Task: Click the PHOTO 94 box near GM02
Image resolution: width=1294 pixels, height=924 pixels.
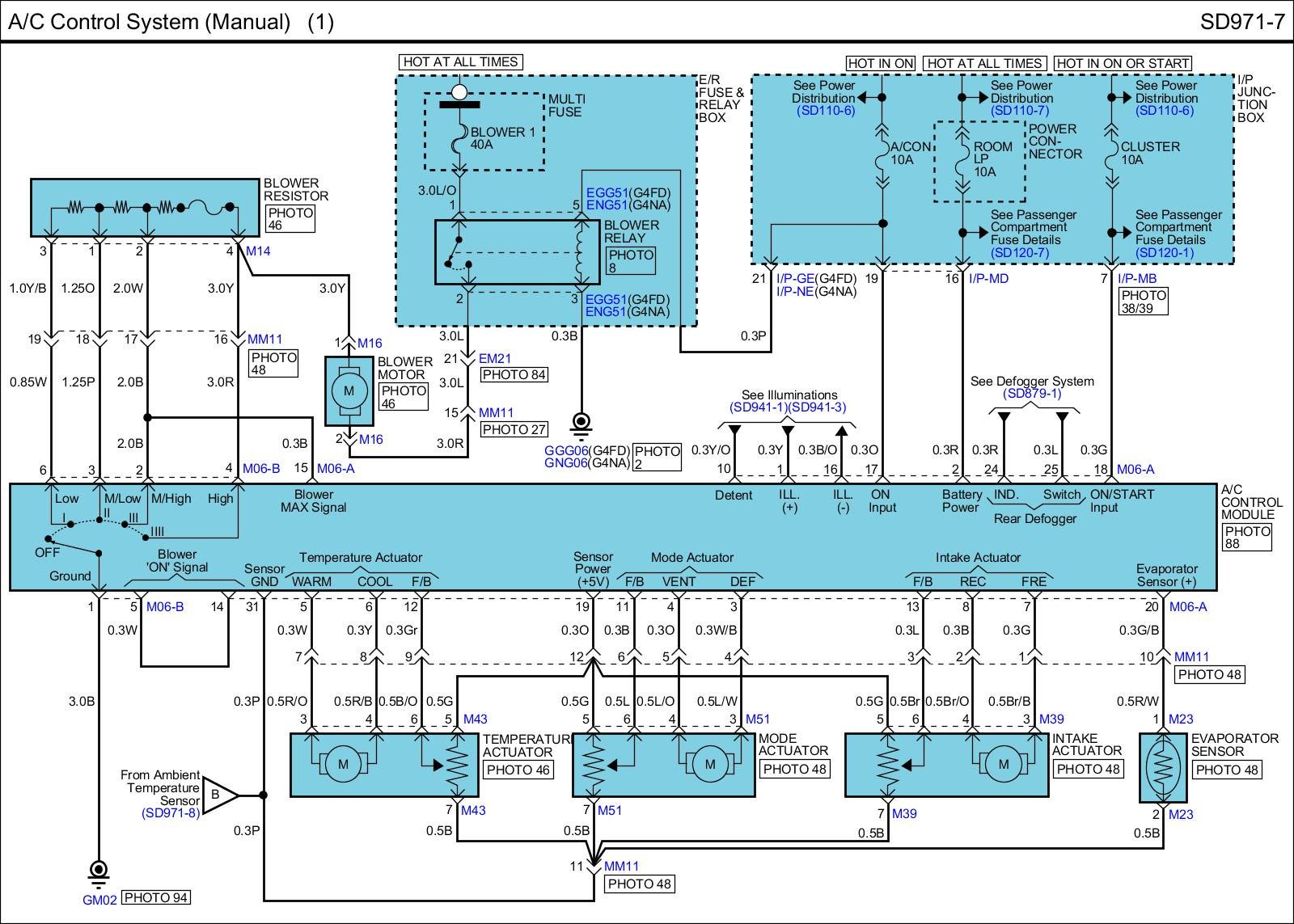Action: 157,897
